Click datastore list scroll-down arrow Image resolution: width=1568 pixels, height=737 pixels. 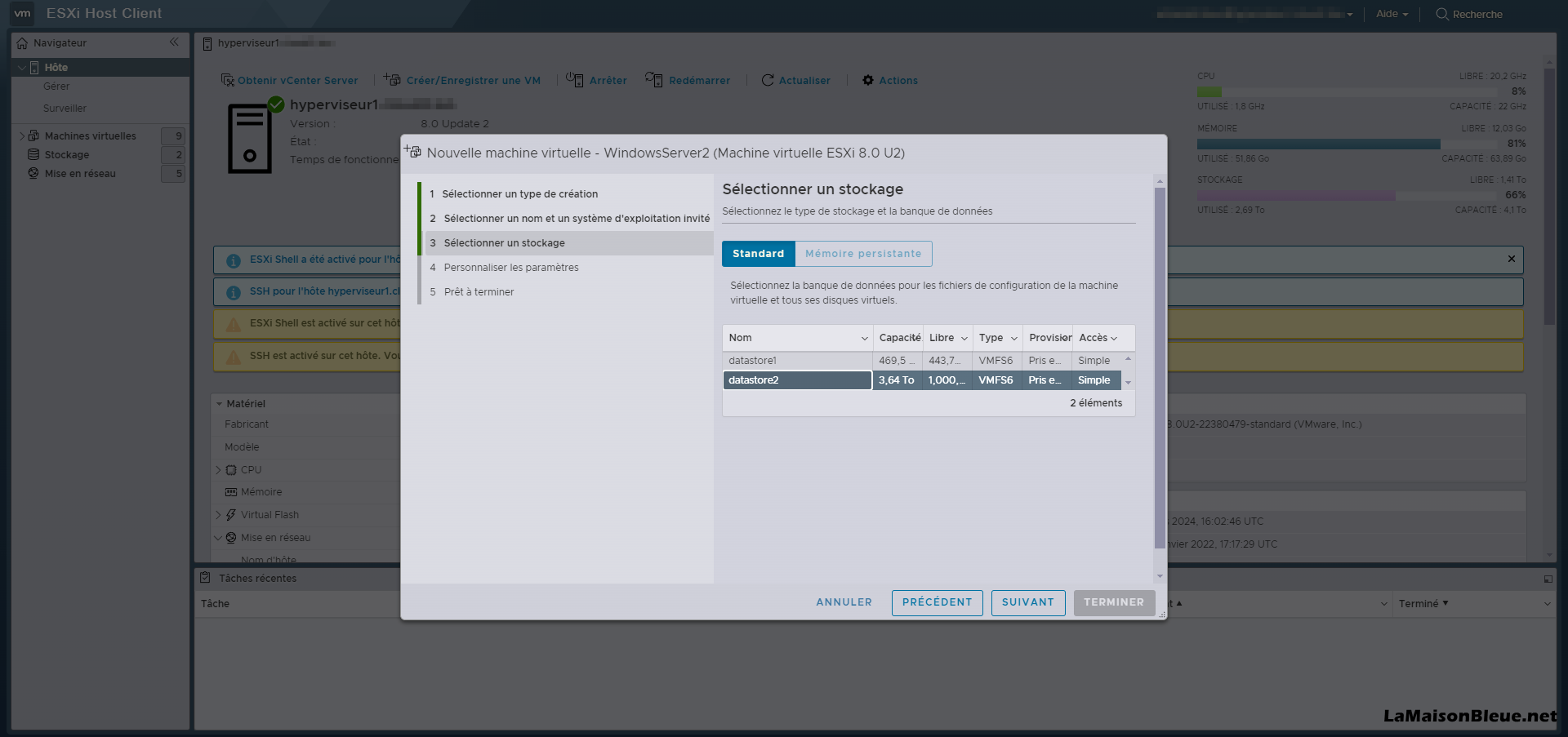pos(1128,383)
